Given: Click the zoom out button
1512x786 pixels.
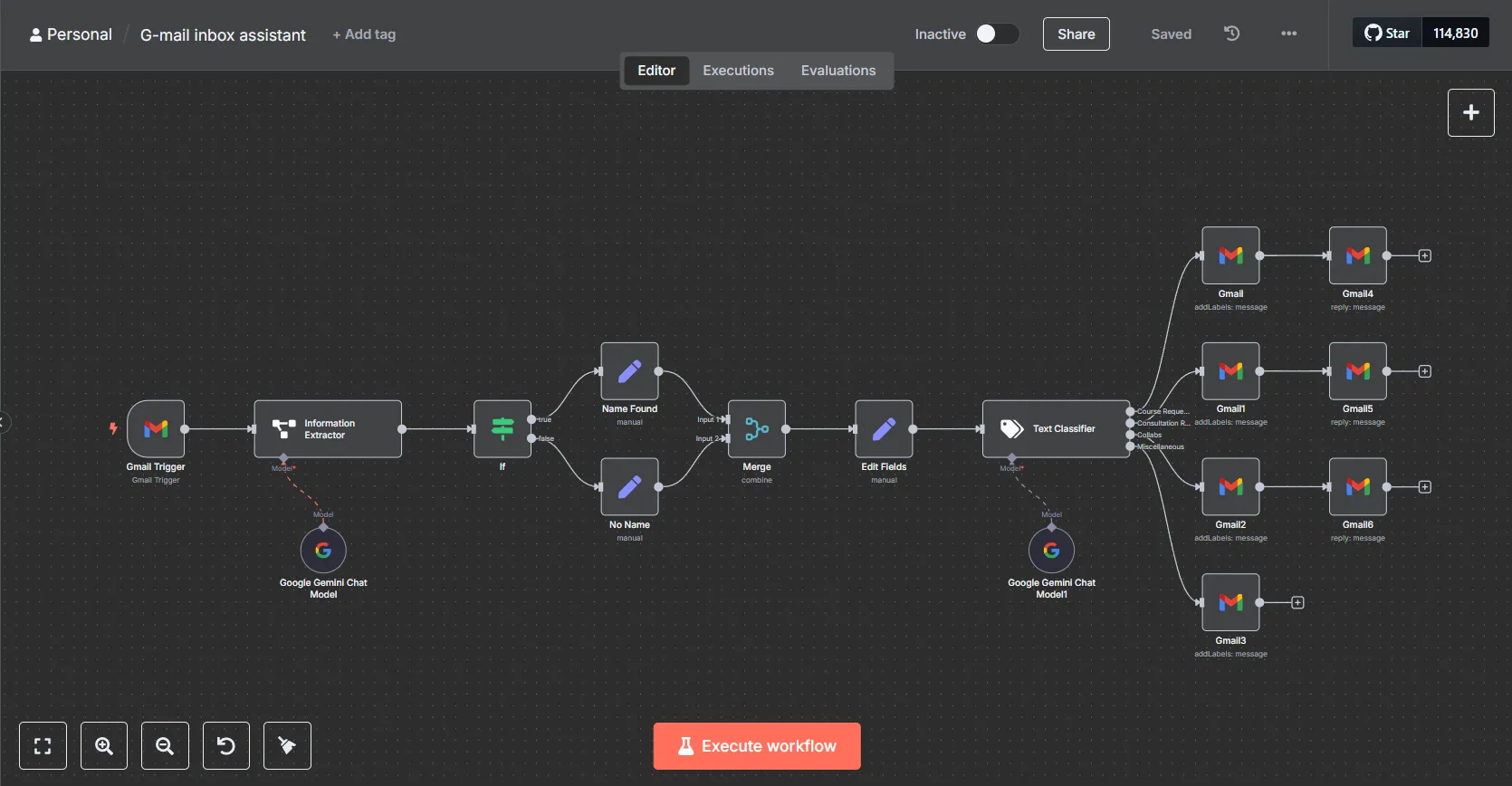Looking at the screenshot, I should [x=165, y=745].
